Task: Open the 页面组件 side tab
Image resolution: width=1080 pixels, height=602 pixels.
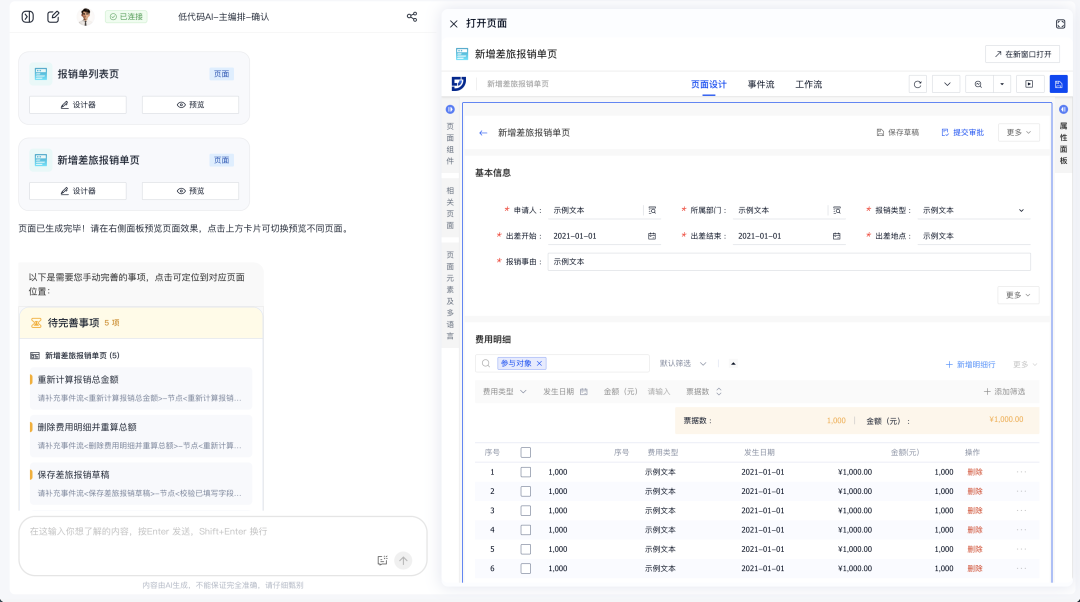Action: click(450, 144)
